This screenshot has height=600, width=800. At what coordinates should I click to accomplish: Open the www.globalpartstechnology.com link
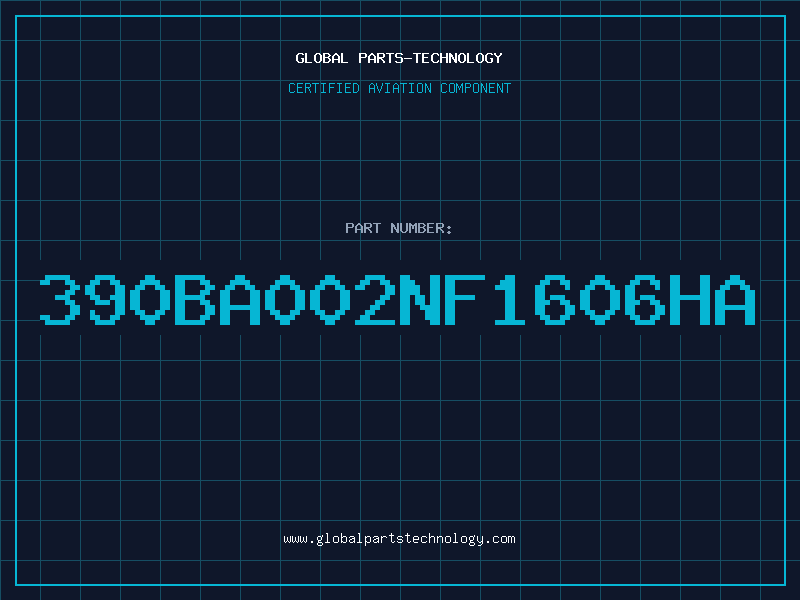399,539
